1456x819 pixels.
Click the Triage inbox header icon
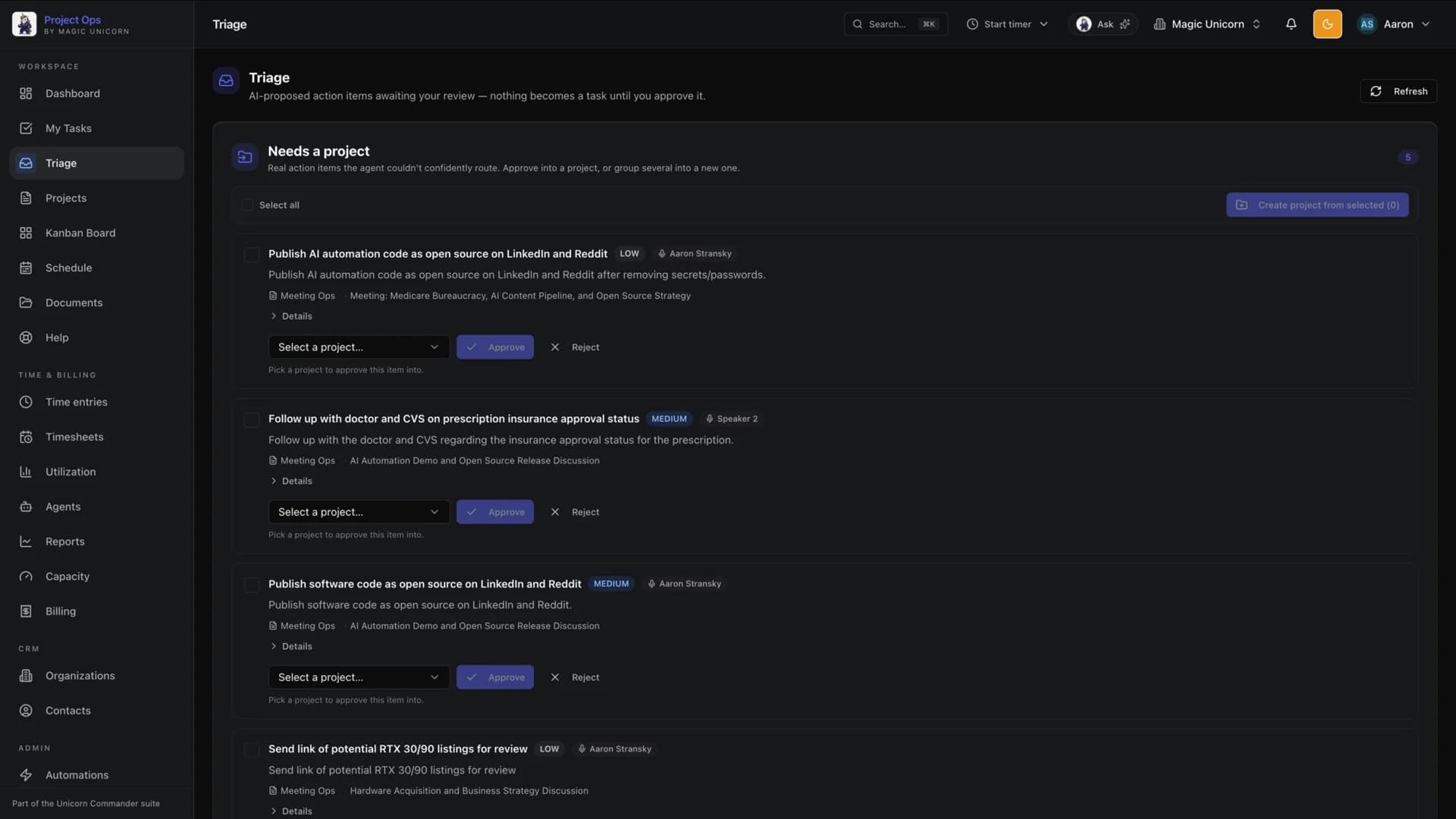(226, 80)
